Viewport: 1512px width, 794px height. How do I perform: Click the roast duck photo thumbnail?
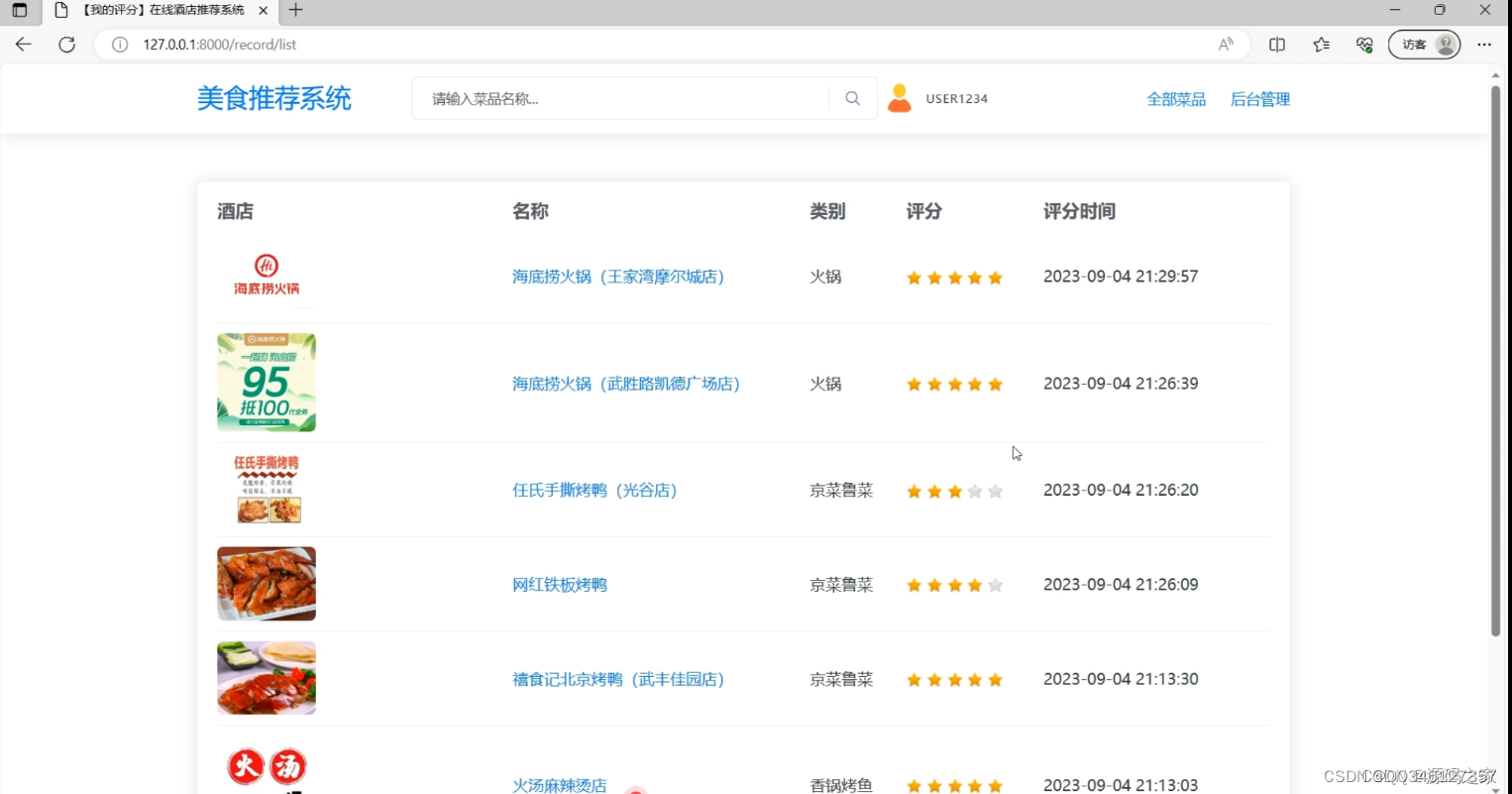tap(266, 584)
